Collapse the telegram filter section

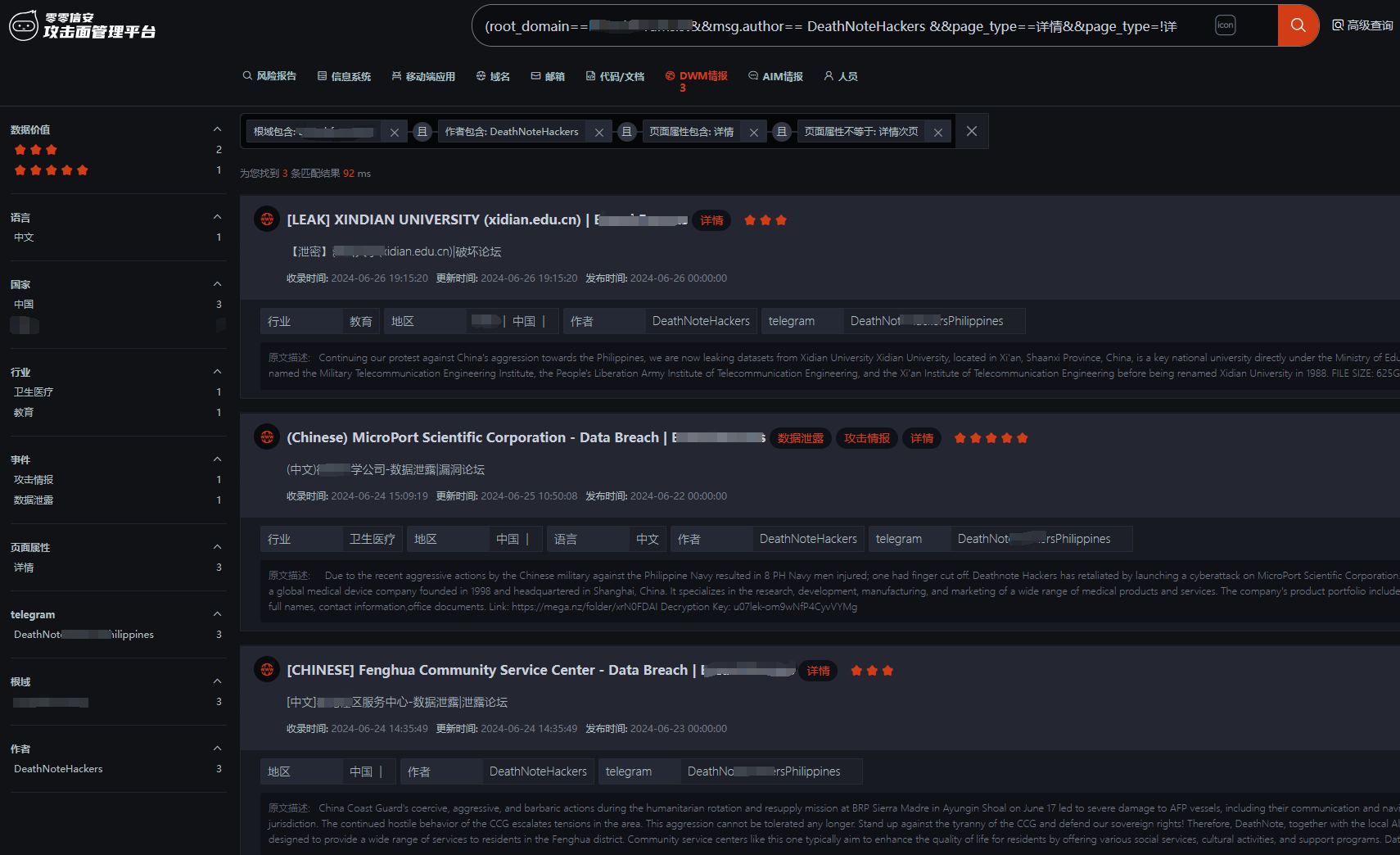pos(217,614)
